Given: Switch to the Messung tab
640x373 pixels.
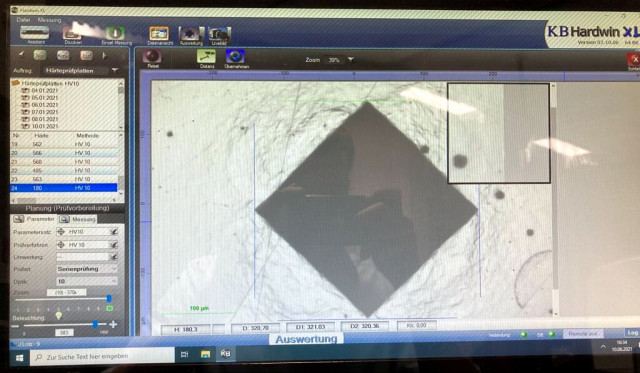Looking at the screenshot, I should [78, 219].
